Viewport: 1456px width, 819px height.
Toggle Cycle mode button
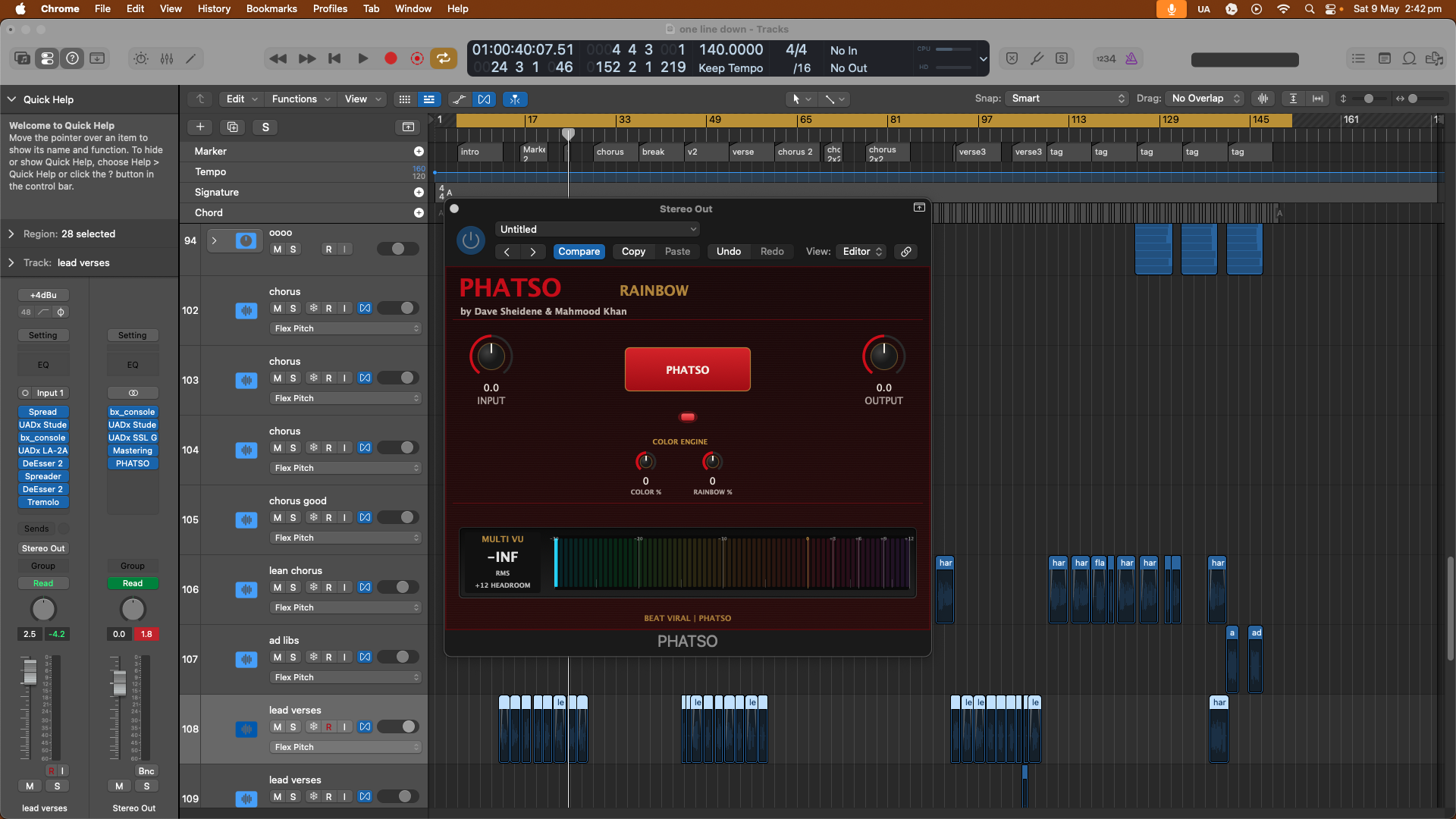pos(444,58)
